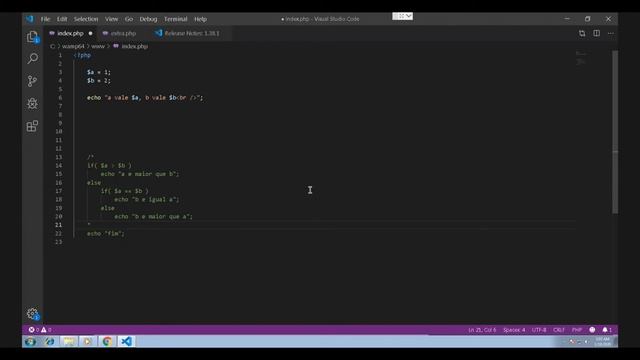Open the Windows Start button

point(30,342)
